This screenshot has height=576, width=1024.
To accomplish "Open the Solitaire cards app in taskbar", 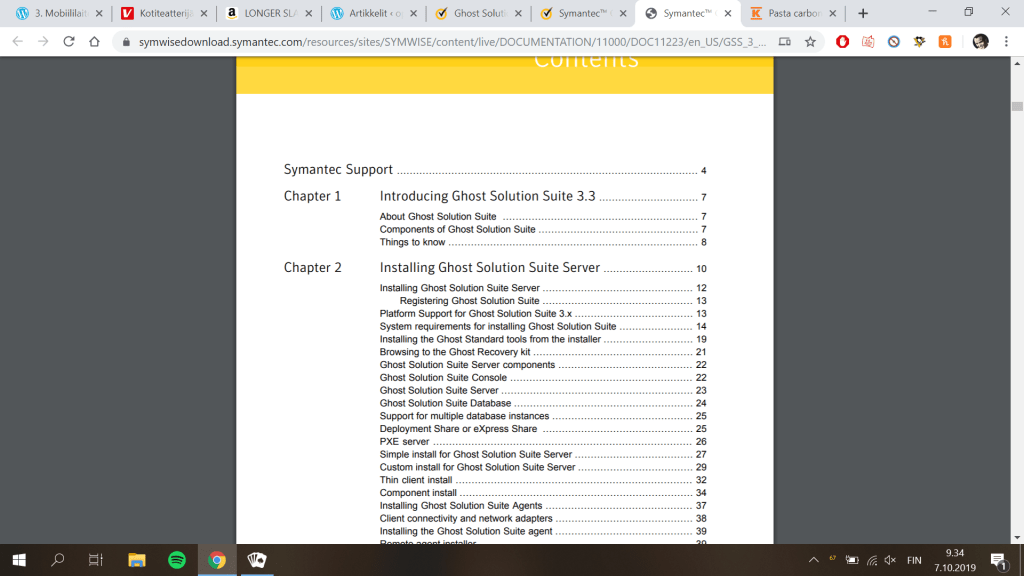I will coord(256,560).
